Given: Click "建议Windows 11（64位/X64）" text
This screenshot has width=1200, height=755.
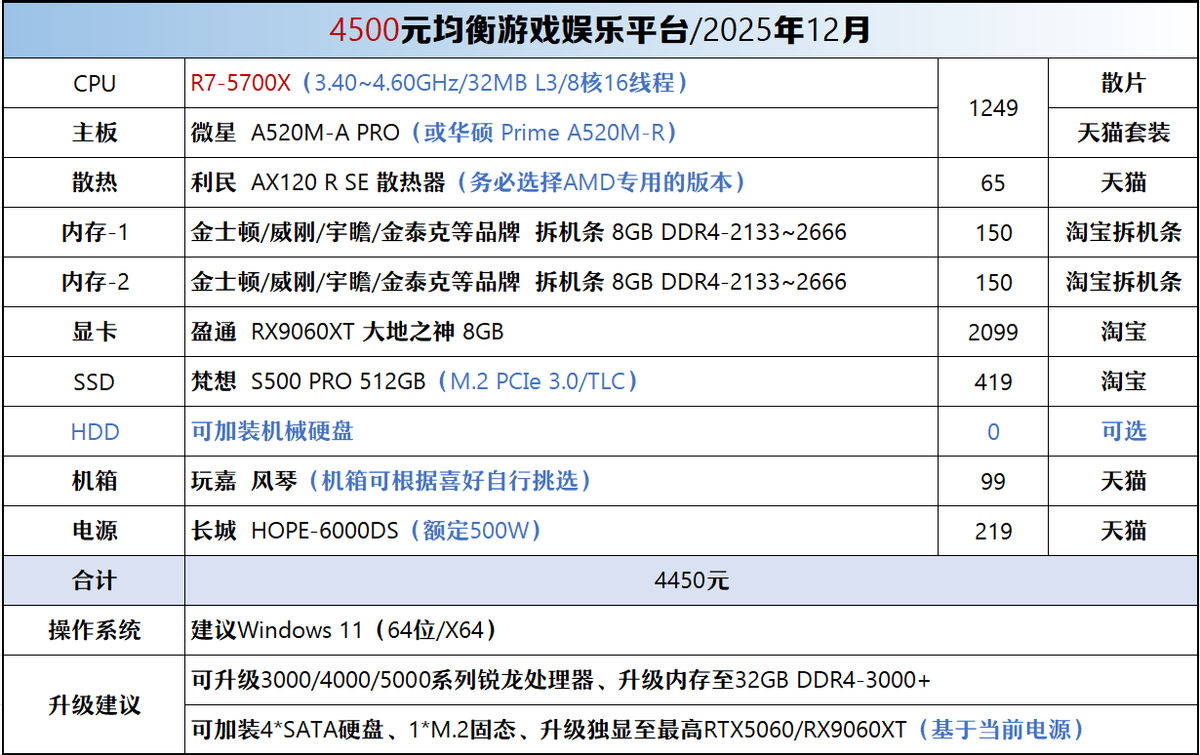Looking at the screenshot, I should [344, 631].
